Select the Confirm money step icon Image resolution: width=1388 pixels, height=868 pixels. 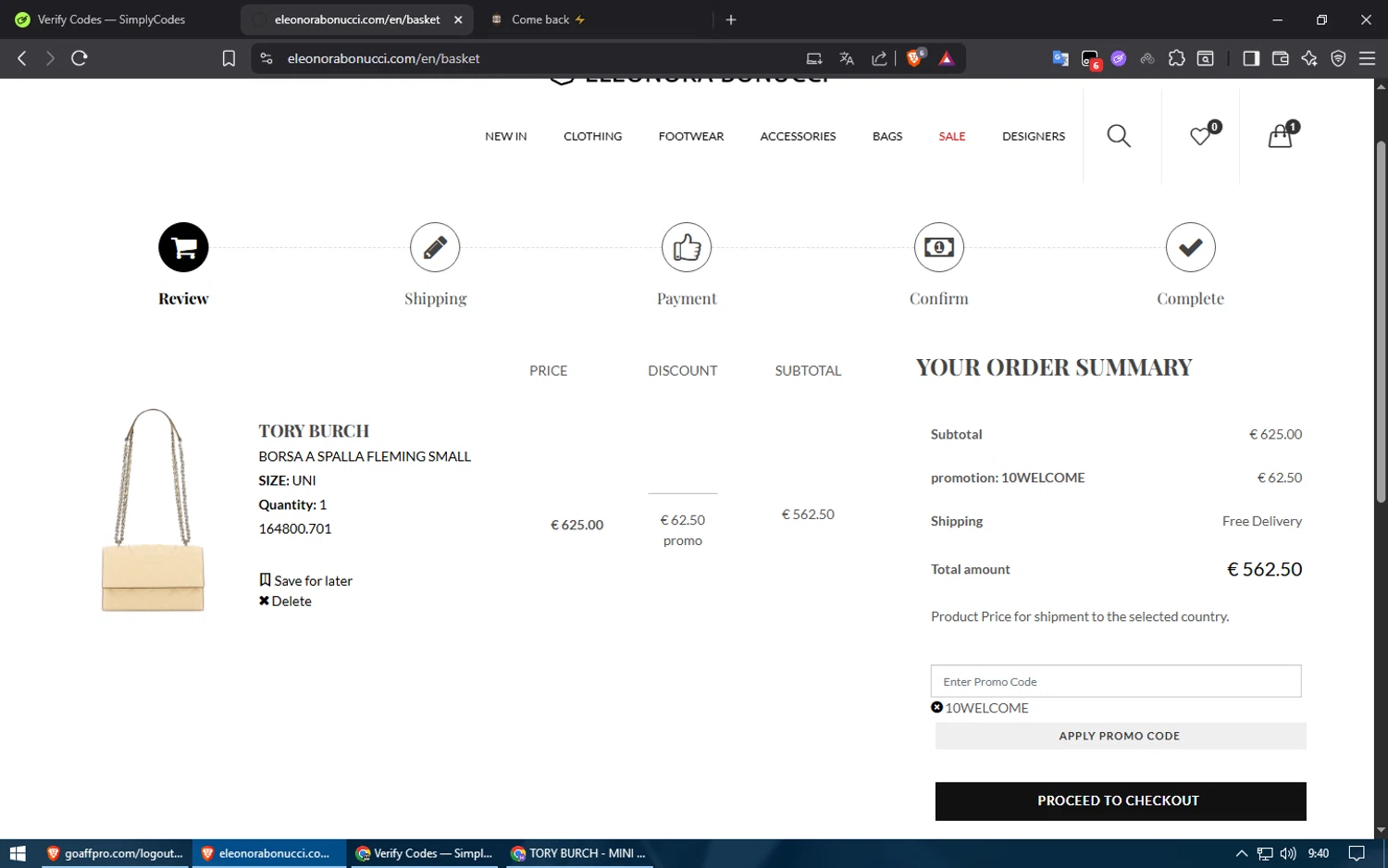(939, 247)
